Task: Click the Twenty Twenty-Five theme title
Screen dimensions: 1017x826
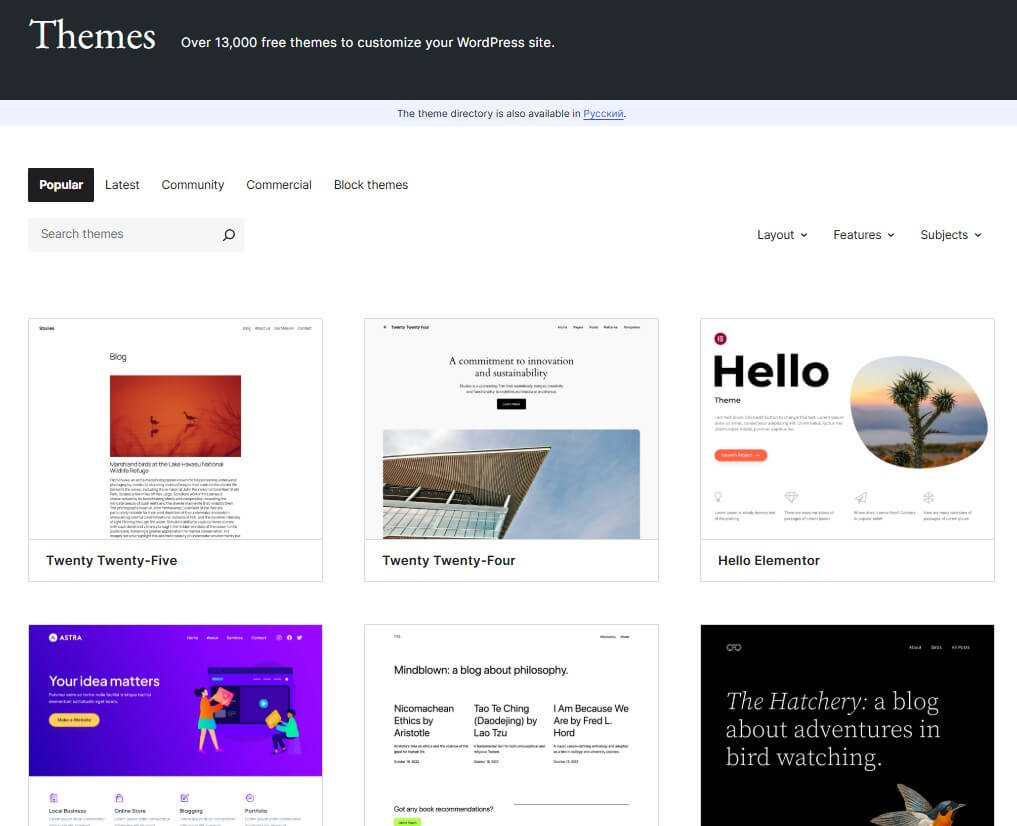Action: coord(112,560)
